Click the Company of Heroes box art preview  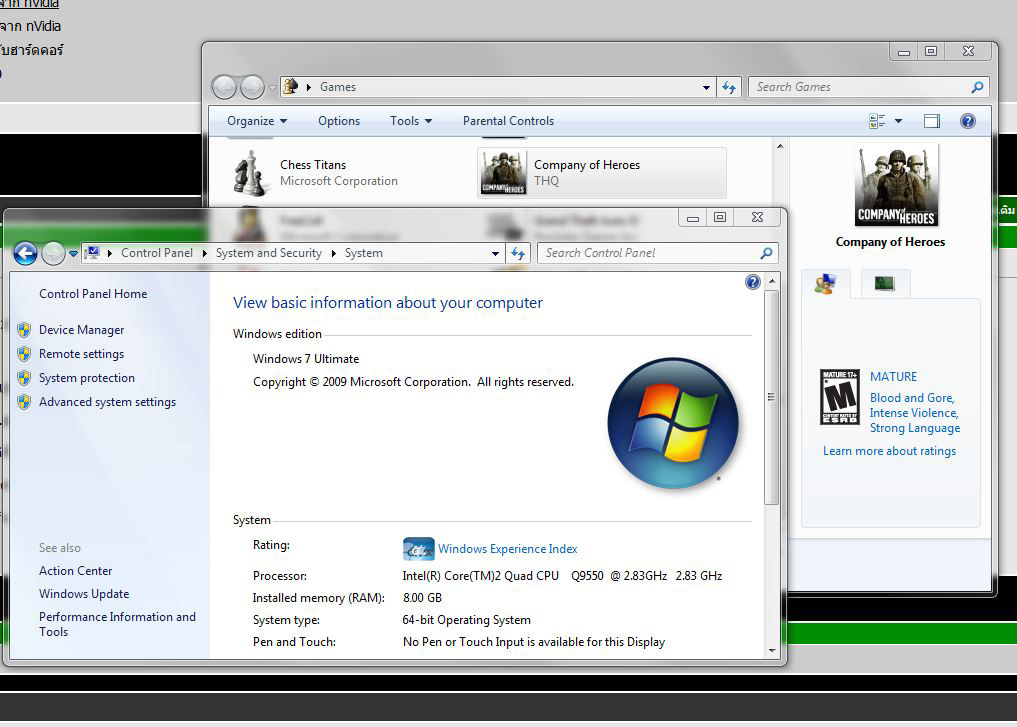[896, 185]
